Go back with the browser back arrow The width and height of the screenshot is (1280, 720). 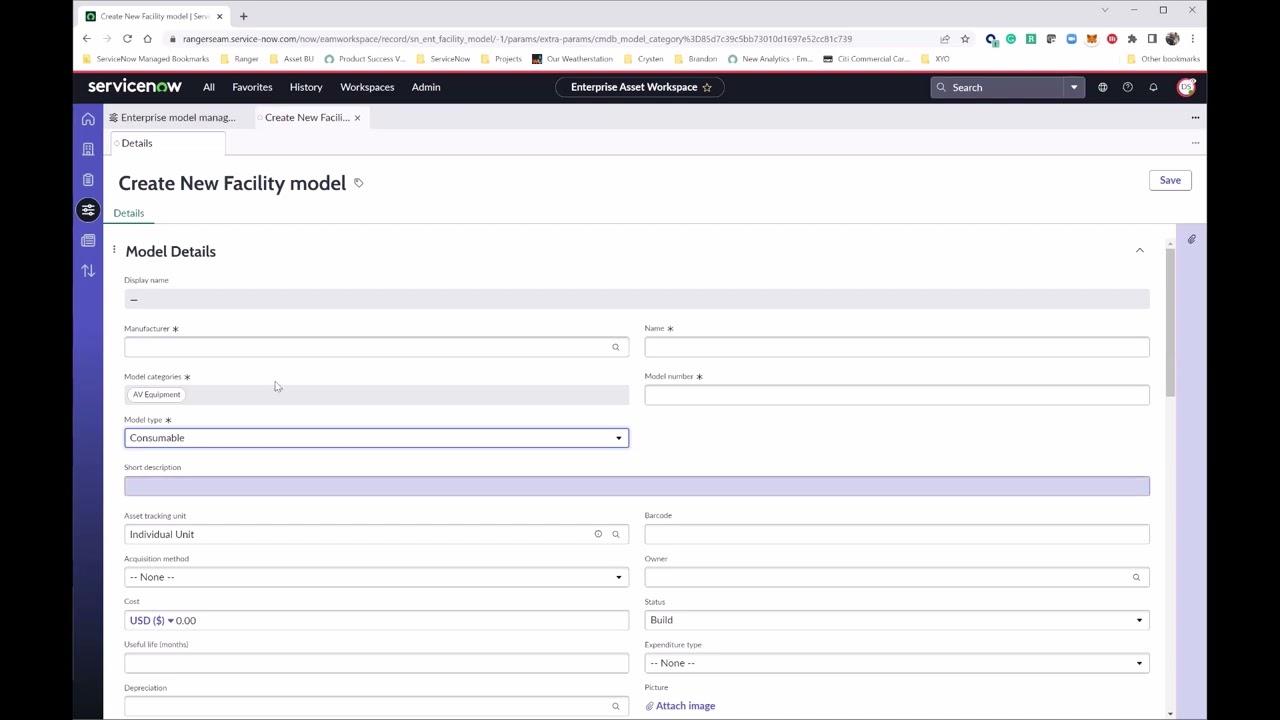[87, 39]
